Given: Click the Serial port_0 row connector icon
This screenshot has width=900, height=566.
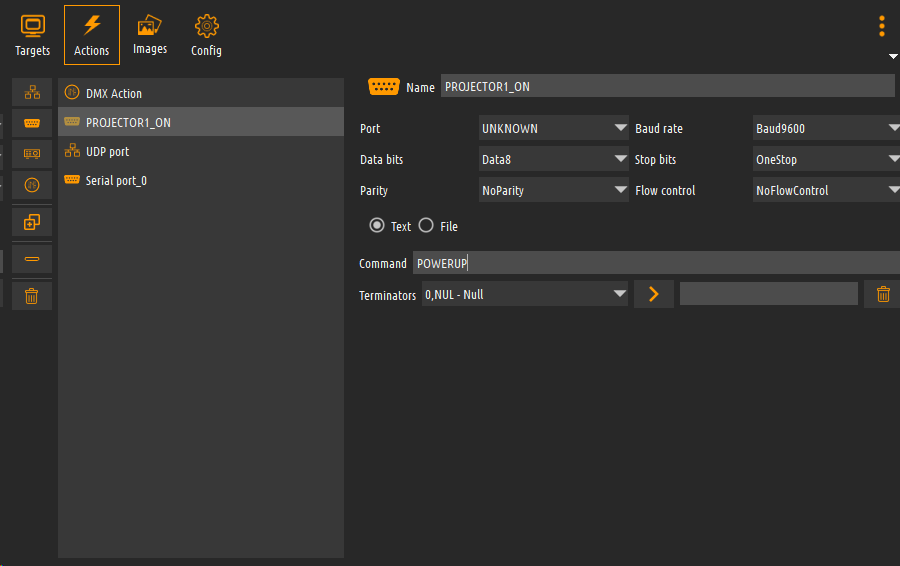Looking at the screenshot, I should 72,180.
